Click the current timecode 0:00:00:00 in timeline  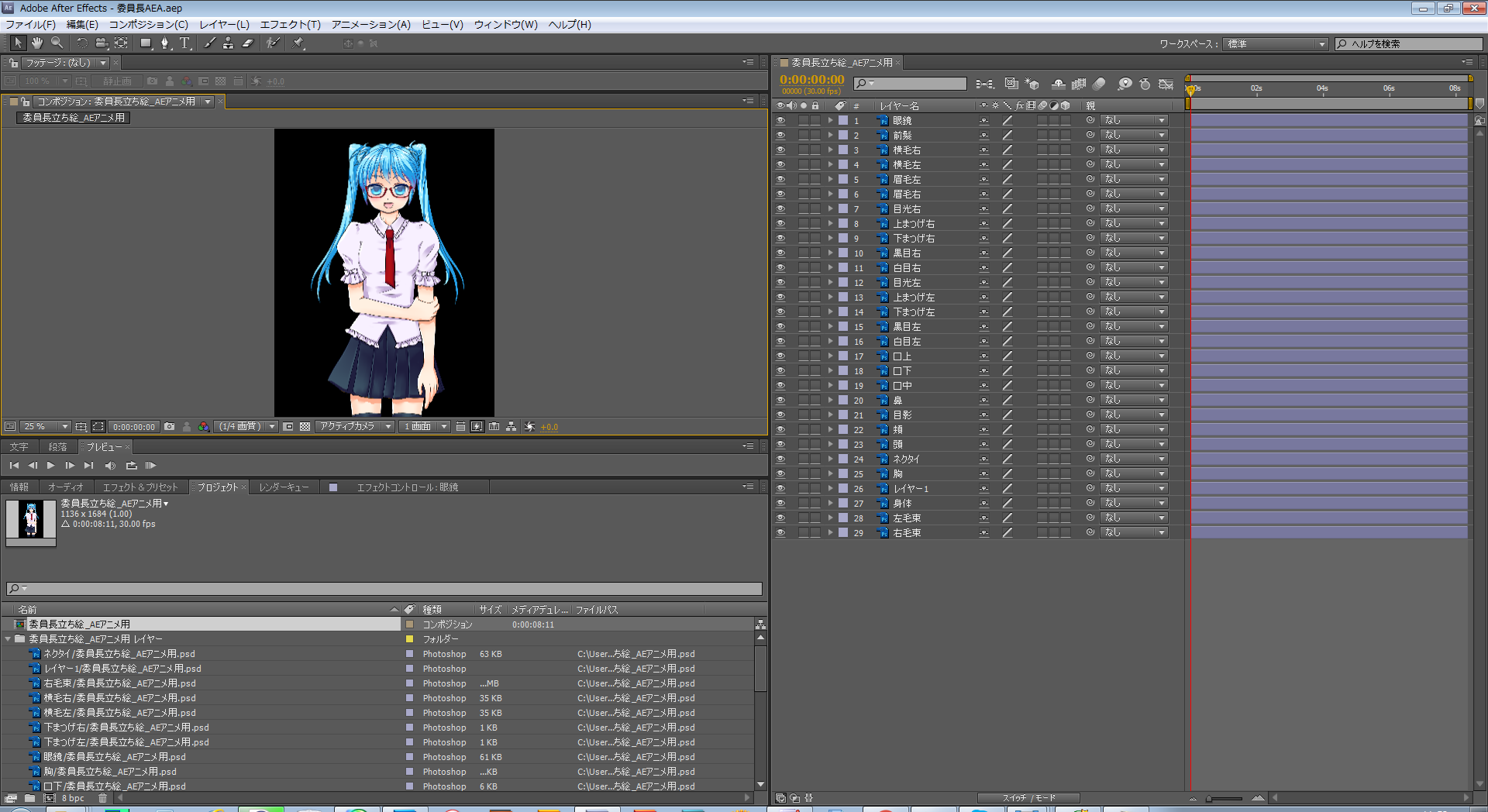811,79
